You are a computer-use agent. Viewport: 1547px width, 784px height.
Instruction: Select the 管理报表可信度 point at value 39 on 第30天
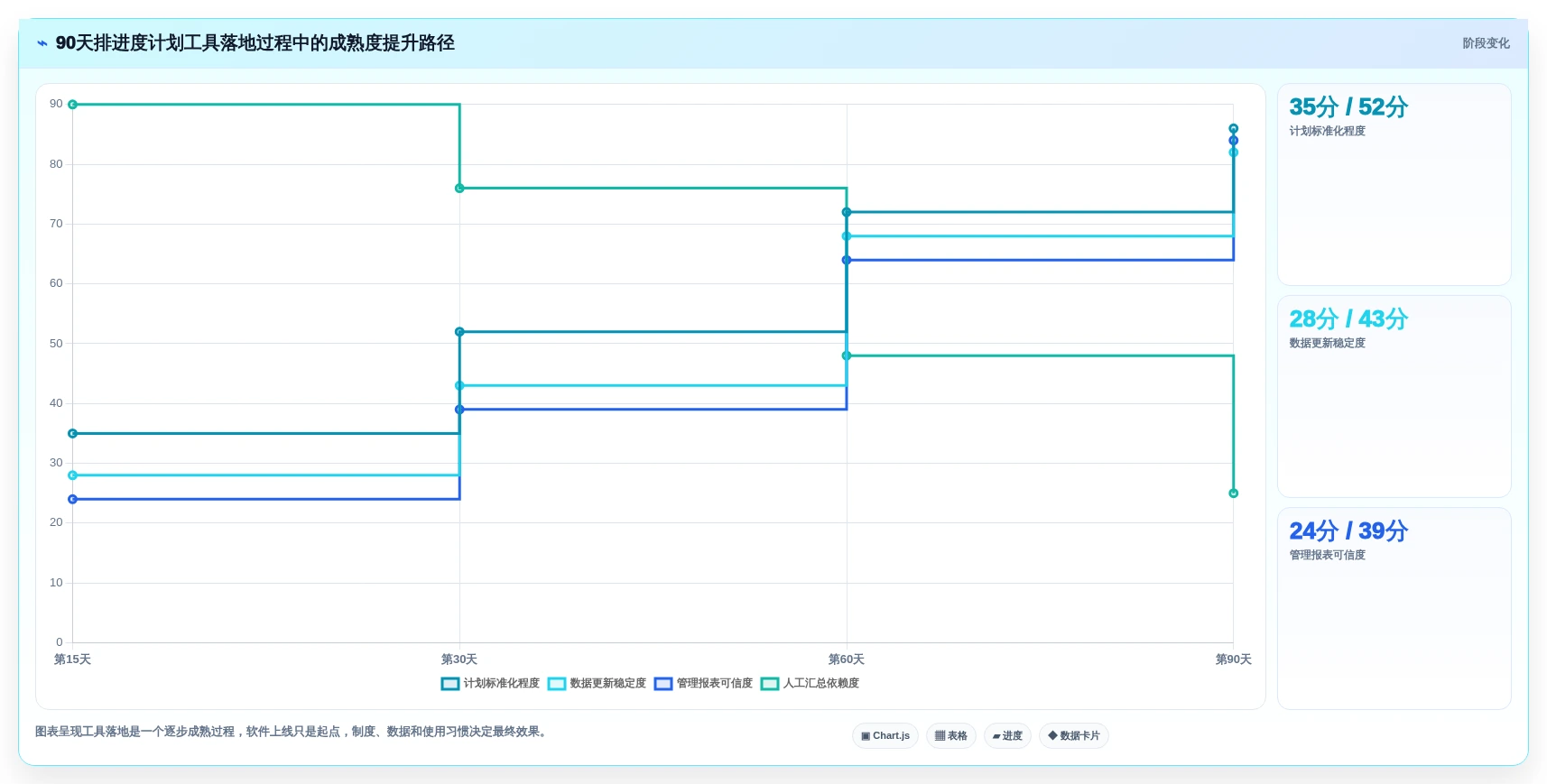[459, 410]
